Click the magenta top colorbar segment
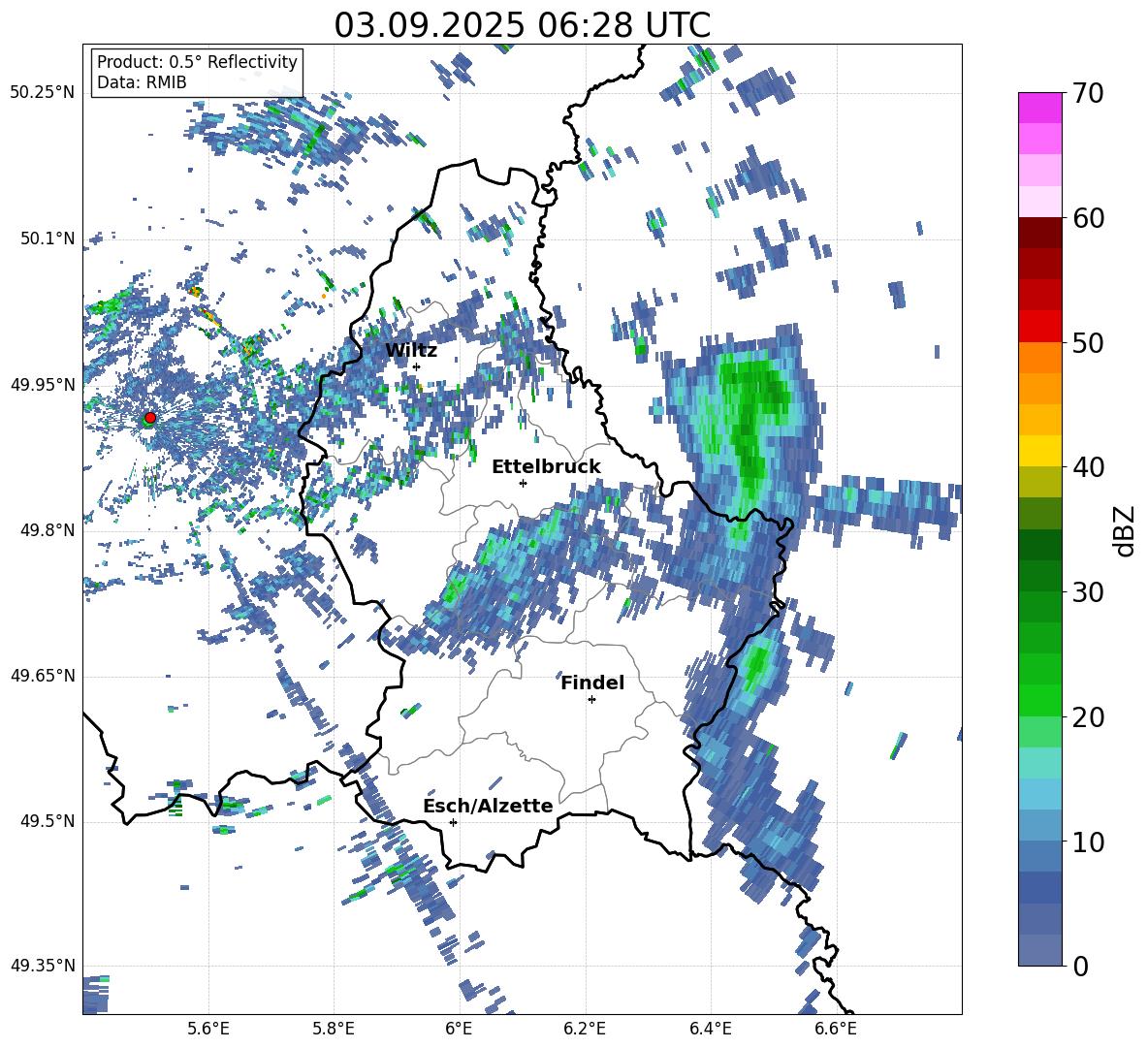Image resolution: width=1148 pixels, height=1048 pixels. [x=1039, y=108]
